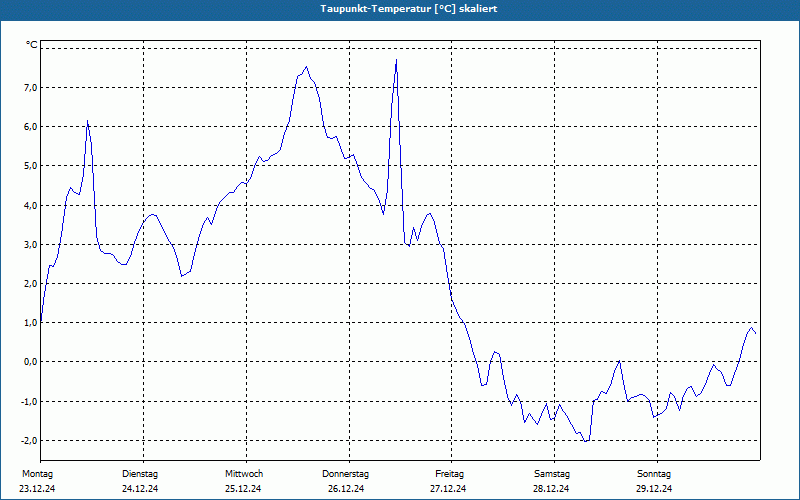Select the 'Mittwoch' day label

(x=244, y=474)
